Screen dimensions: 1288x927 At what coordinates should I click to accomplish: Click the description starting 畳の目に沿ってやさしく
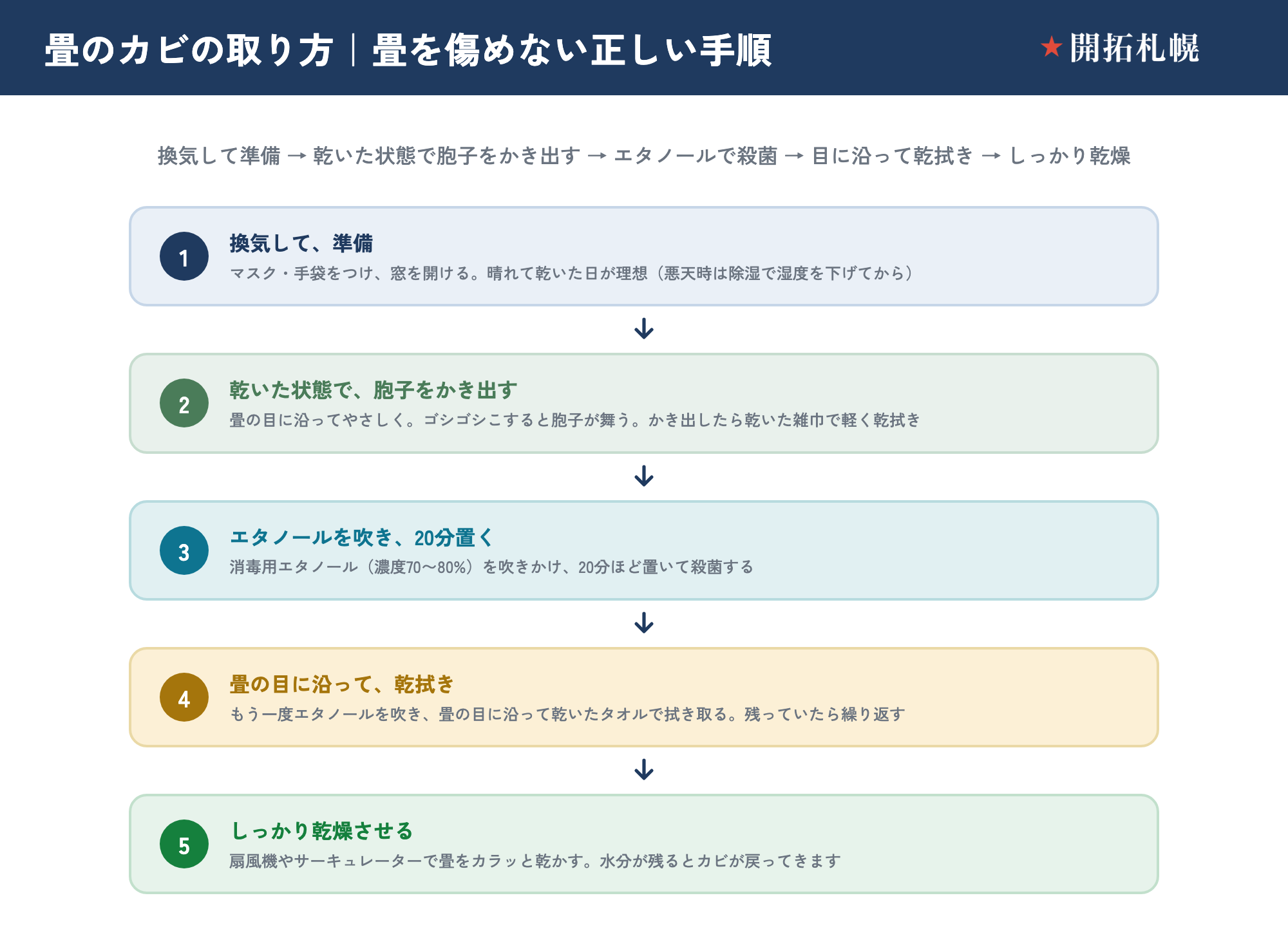point(575,420)
